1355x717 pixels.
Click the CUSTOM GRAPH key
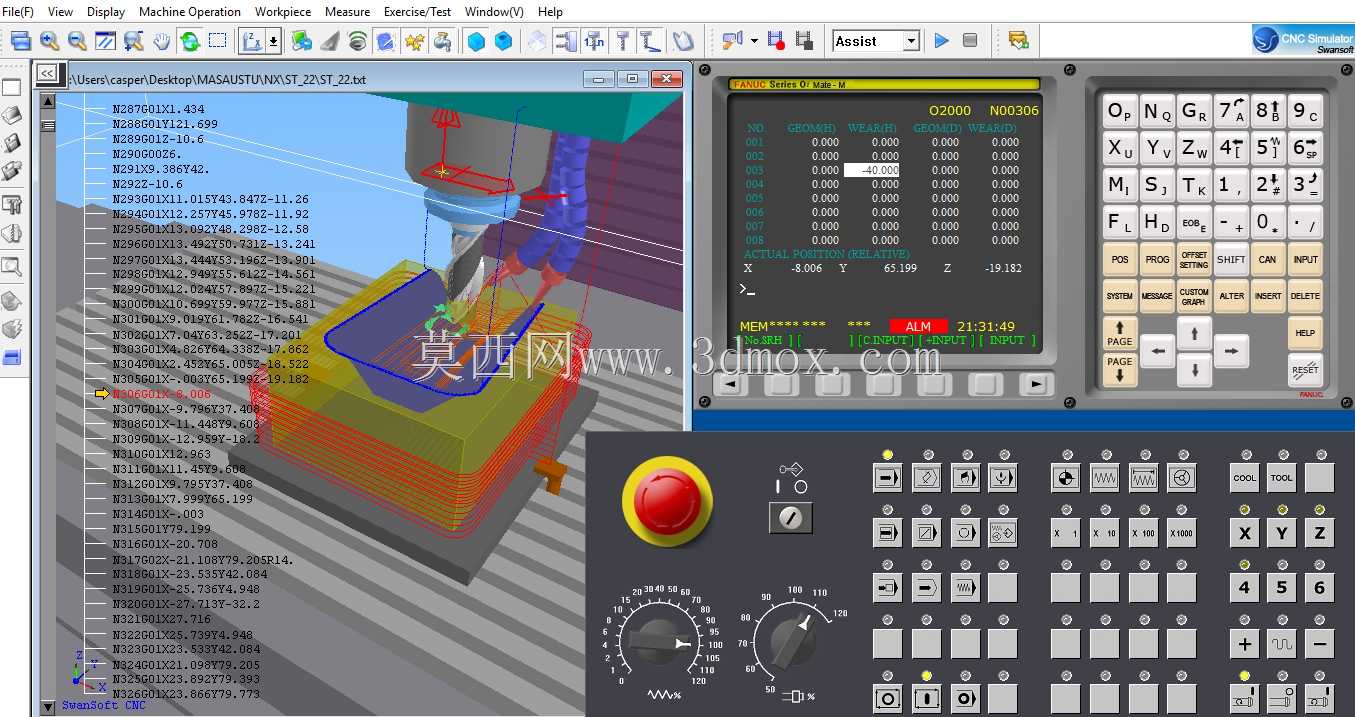[x=1194, y=296]
